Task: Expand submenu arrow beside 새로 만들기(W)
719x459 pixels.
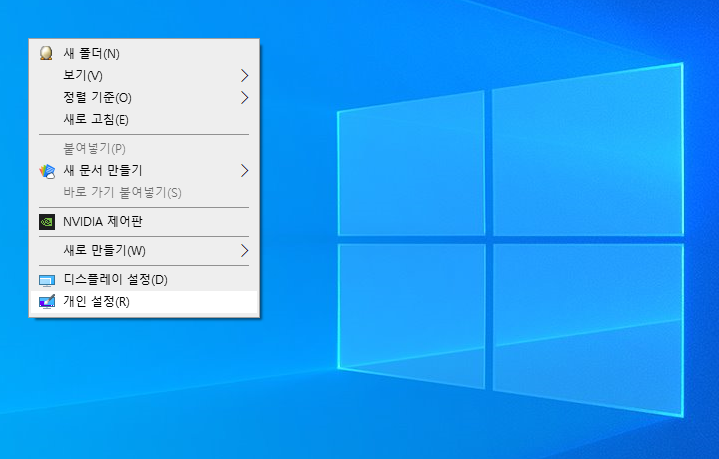Action: [x=245, y=250]
